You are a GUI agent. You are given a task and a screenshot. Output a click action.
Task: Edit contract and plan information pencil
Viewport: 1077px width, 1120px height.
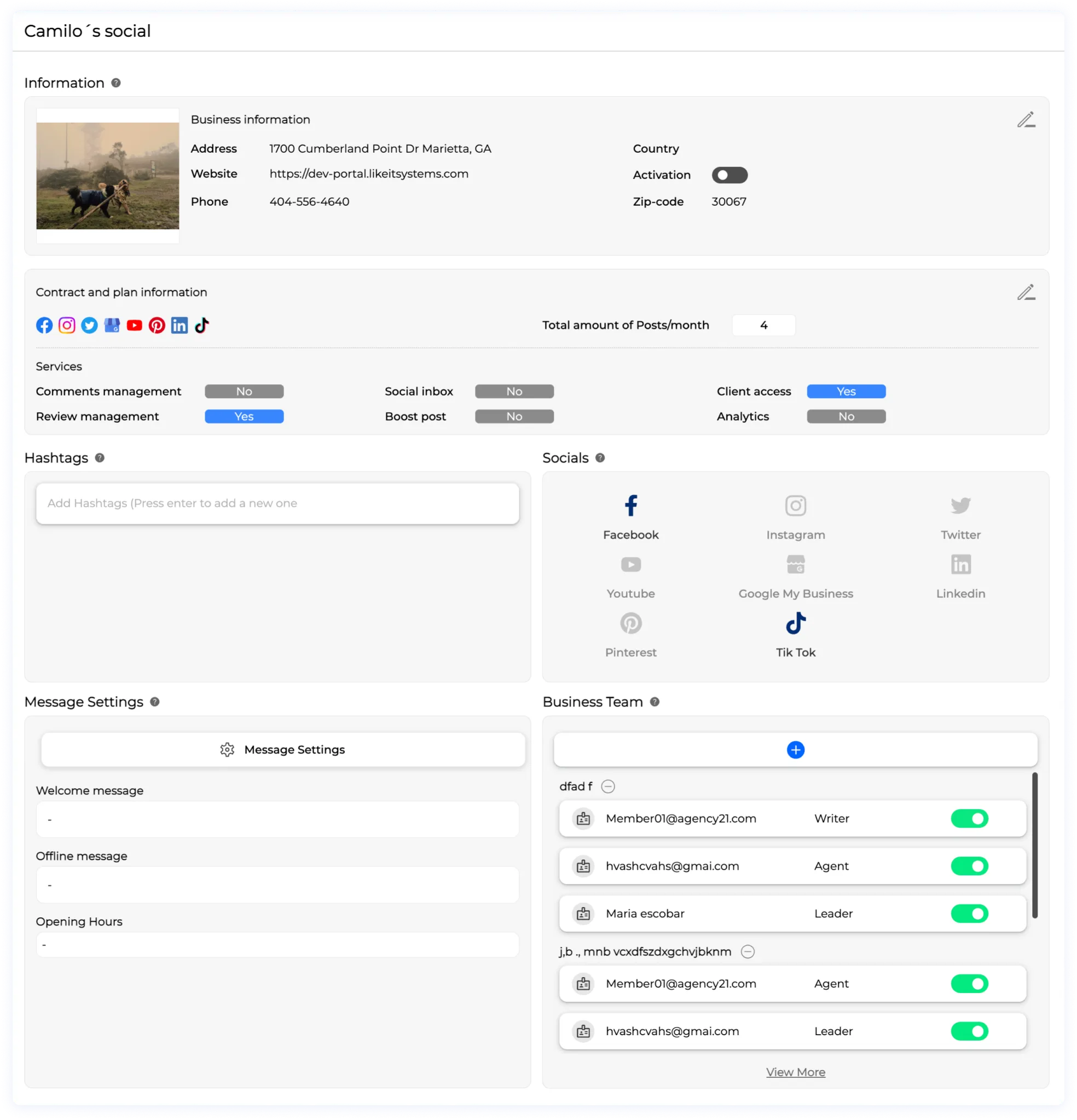click(x=1026, y=292)
